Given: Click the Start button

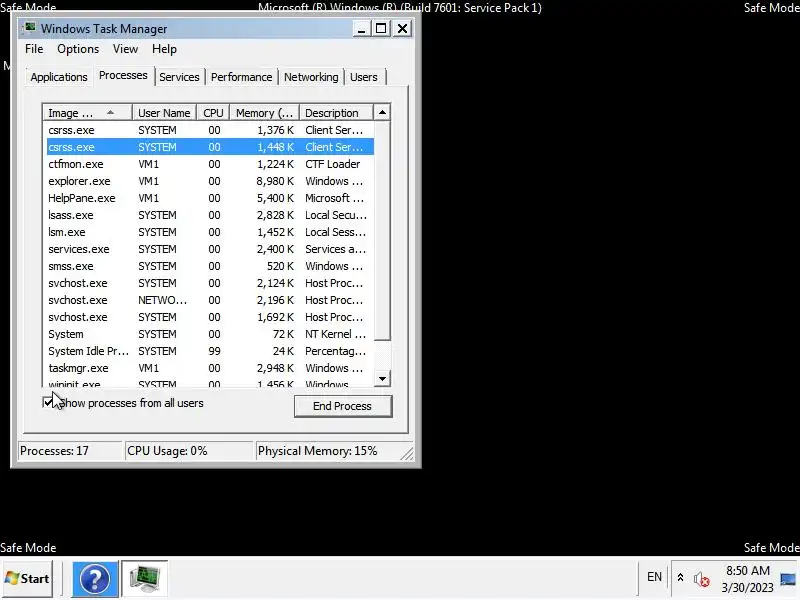Looking at the screenshot, I should 27,579.
